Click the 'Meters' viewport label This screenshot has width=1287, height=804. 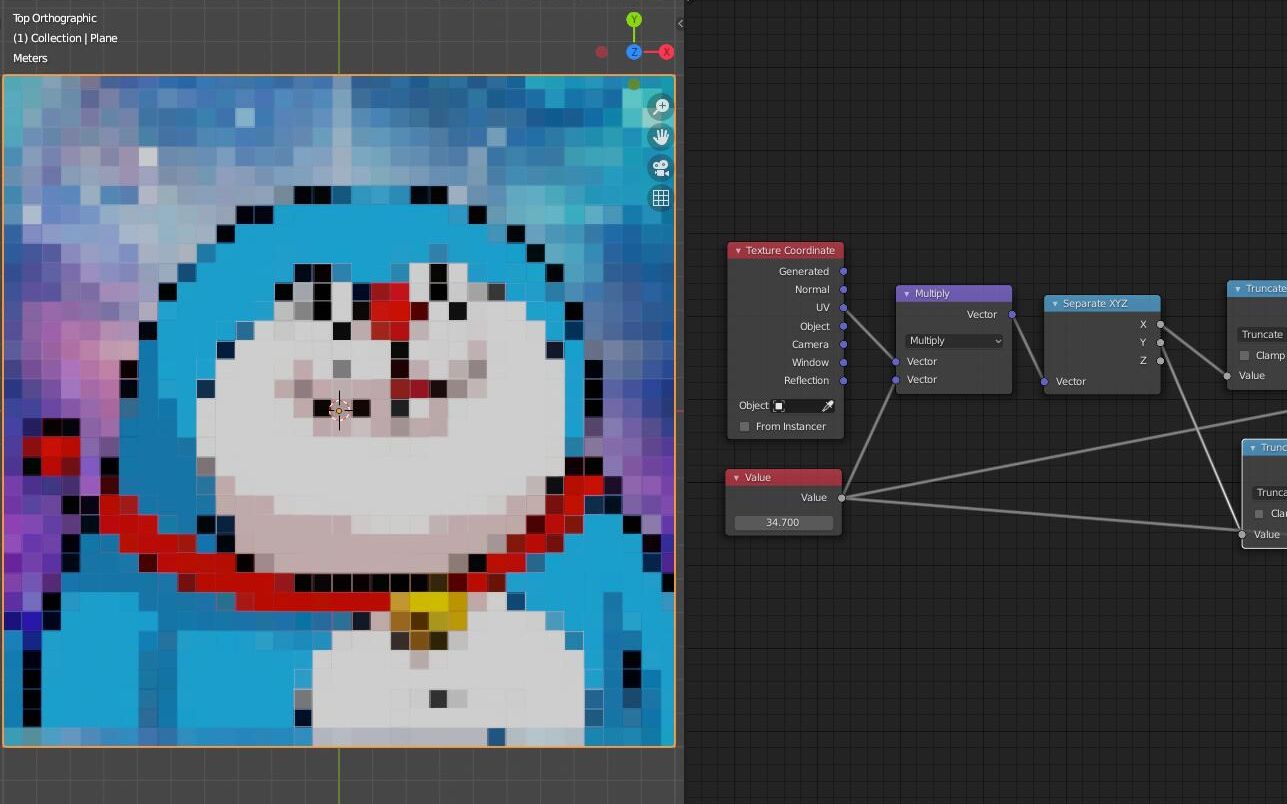coord(30,58)
